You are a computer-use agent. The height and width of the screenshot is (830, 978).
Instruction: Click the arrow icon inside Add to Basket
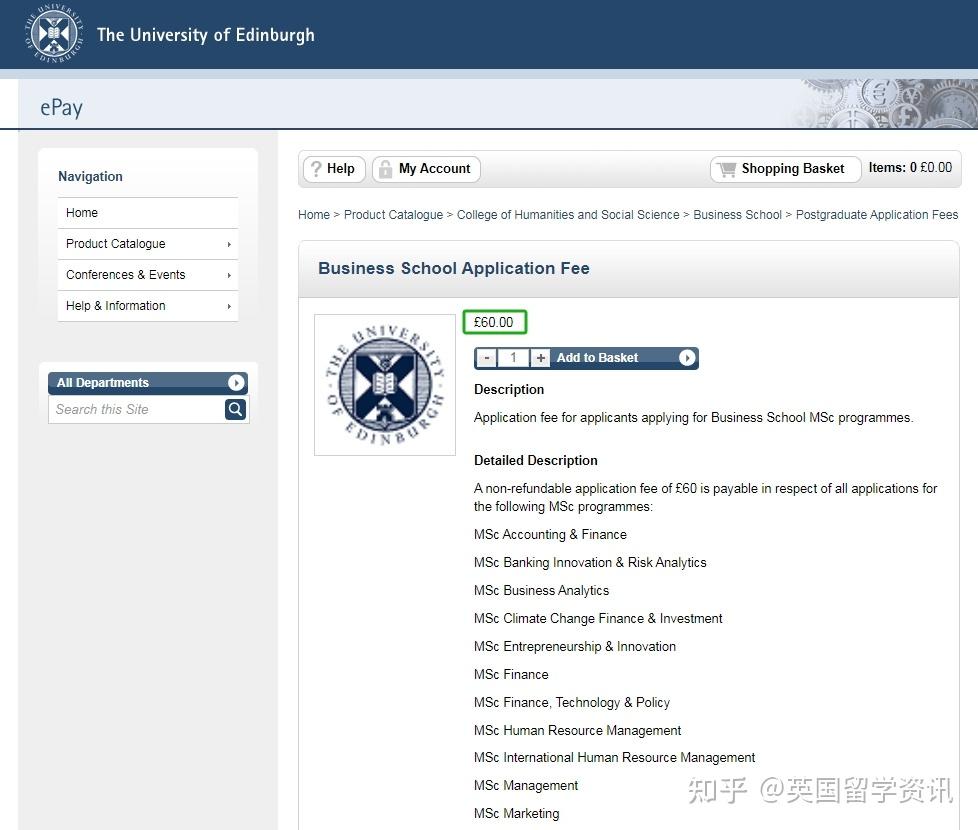(x=686, y=357)
